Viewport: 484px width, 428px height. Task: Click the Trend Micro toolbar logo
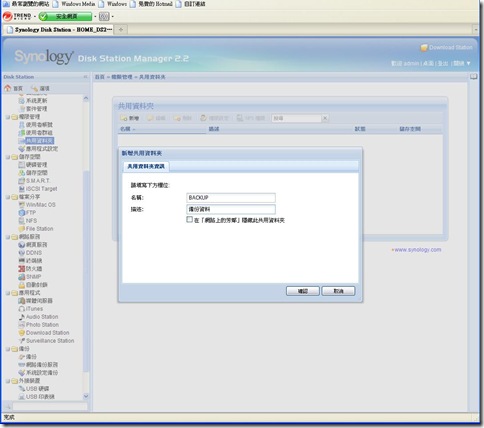tap(17, 16)
